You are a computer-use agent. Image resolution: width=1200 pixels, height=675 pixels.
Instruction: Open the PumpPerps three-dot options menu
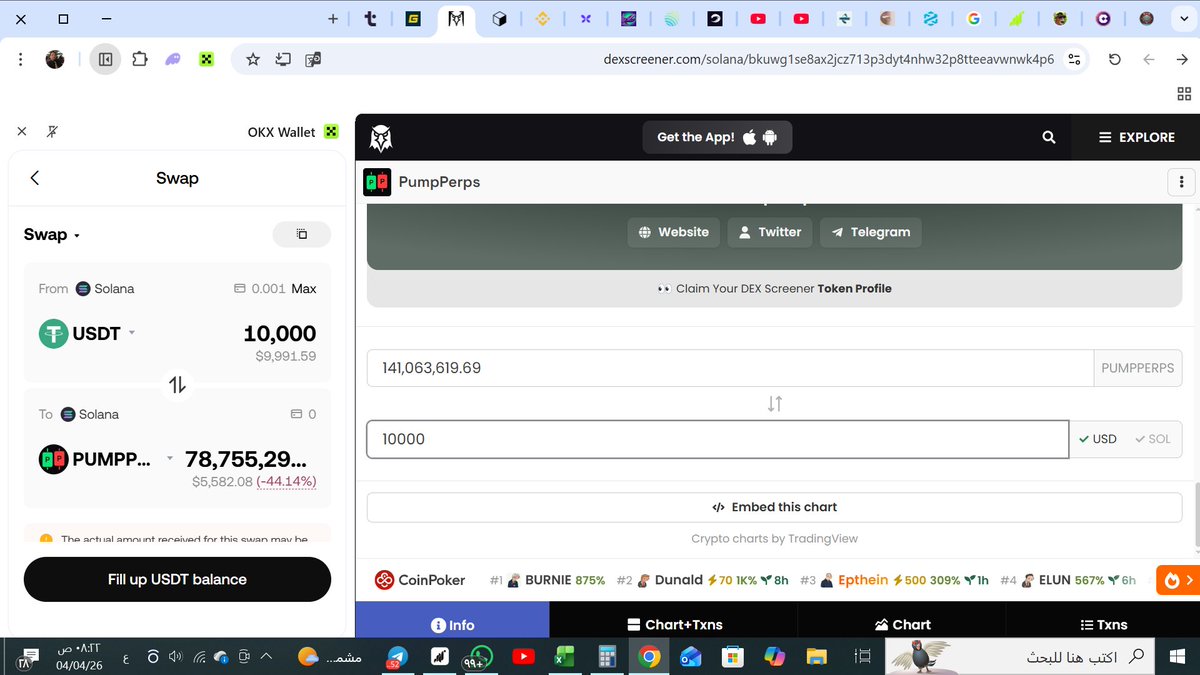pos(1181,182)
